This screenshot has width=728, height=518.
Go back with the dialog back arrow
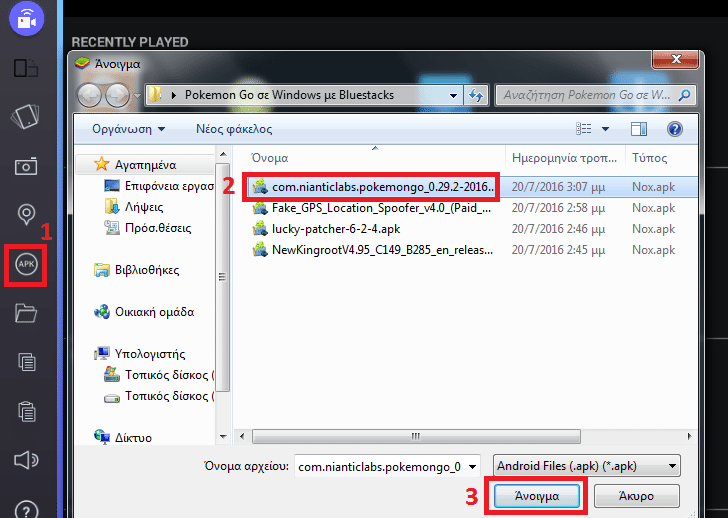[x=89, y=96]
